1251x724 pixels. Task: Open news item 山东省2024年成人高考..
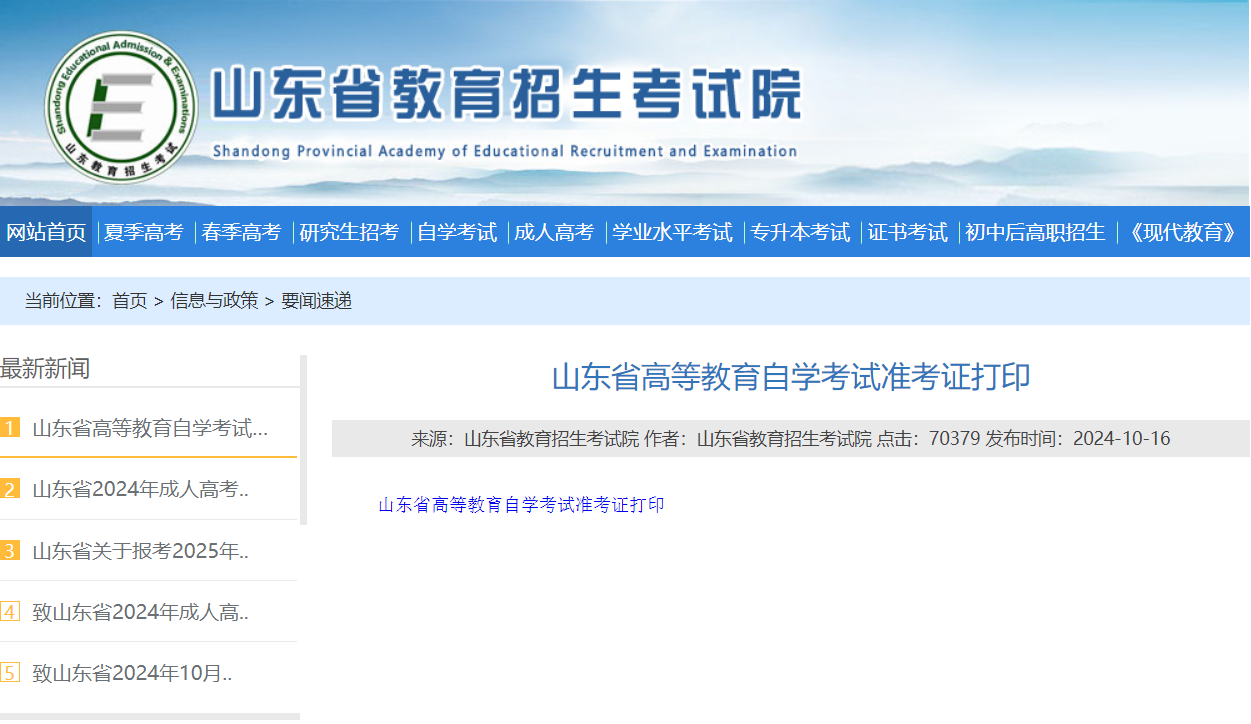point(140,489)
